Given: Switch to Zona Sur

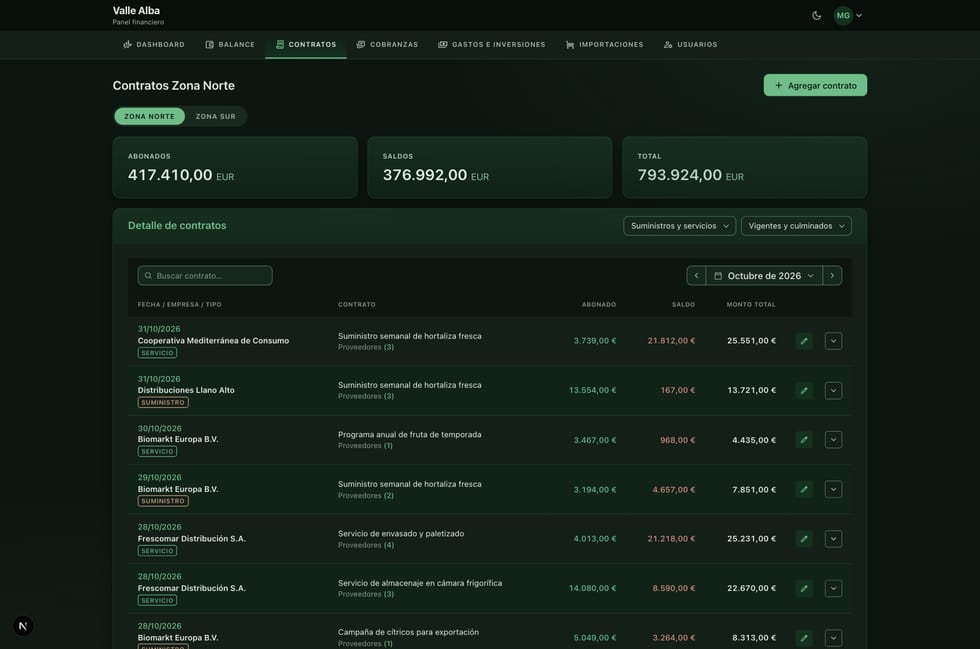Looking at the screenshot, I should [x=216, y=116].
